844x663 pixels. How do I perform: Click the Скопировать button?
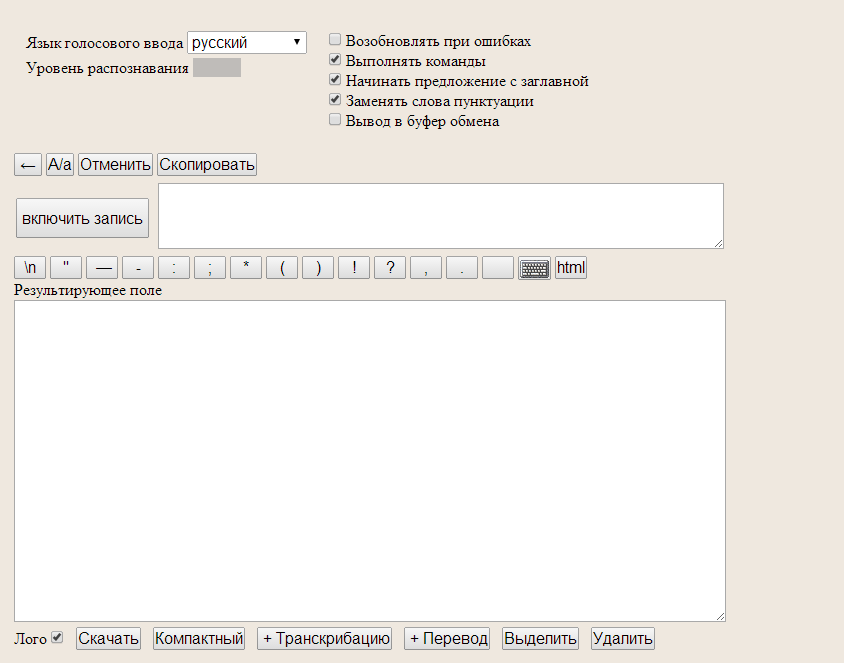(207, 165)
